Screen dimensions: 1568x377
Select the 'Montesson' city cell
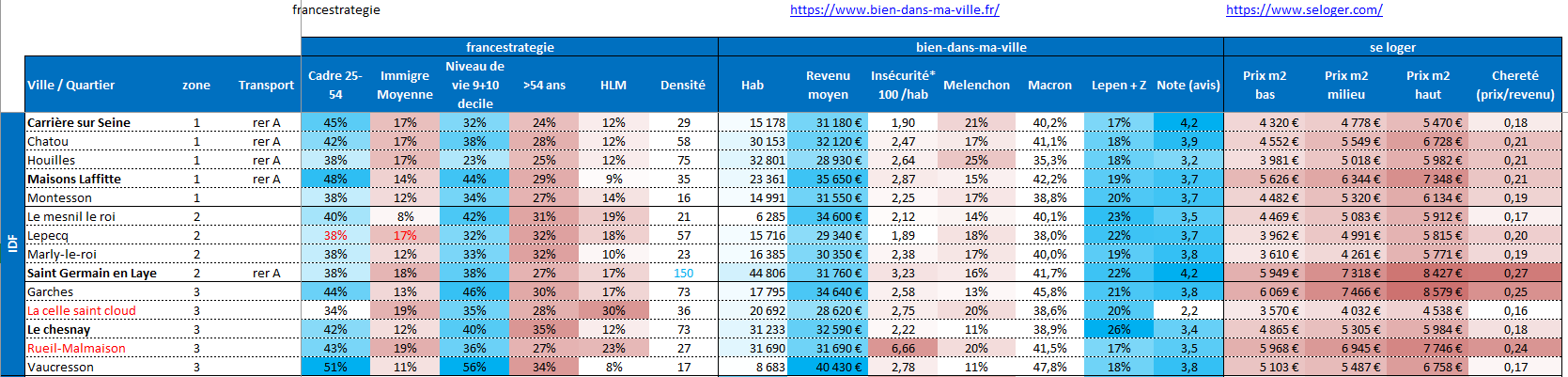click(96, 197)
